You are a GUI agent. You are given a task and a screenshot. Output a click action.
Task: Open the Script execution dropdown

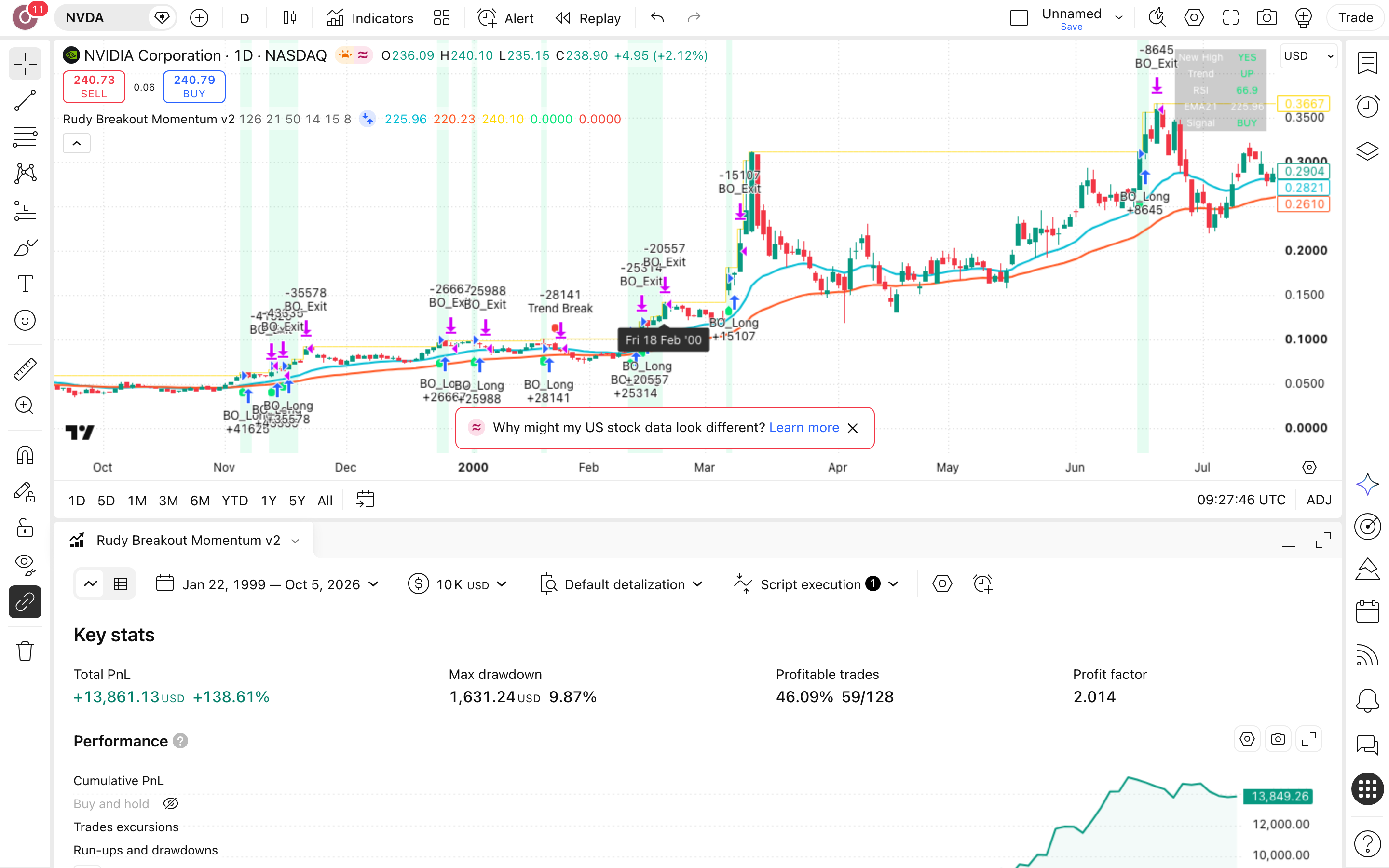coord(816,584)
